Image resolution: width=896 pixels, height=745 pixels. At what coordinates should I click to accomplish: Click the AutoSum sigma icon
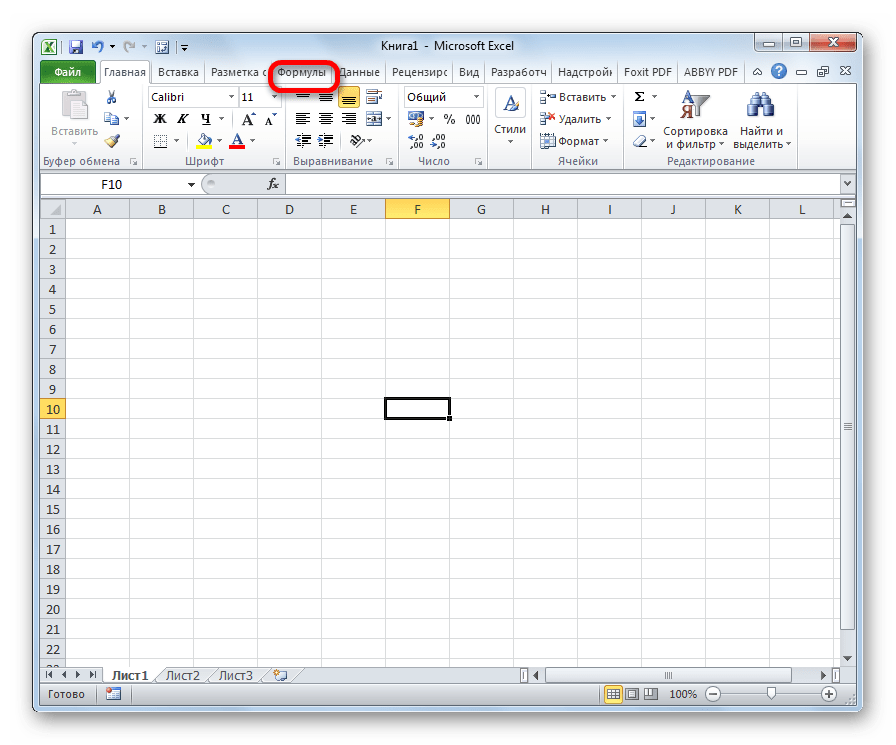pos(639,97)
